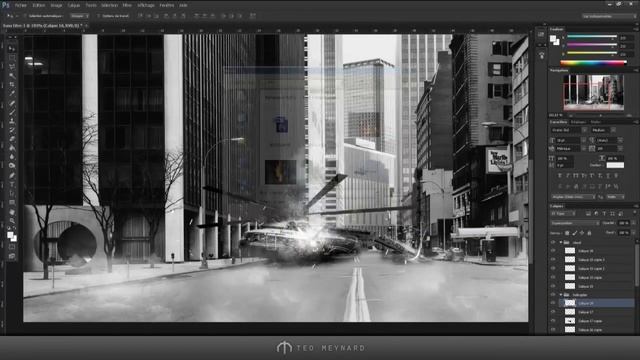Click the Navigation panel preview thumbnail
Viewport: 640px width, 360px height.
click(593, 92)
